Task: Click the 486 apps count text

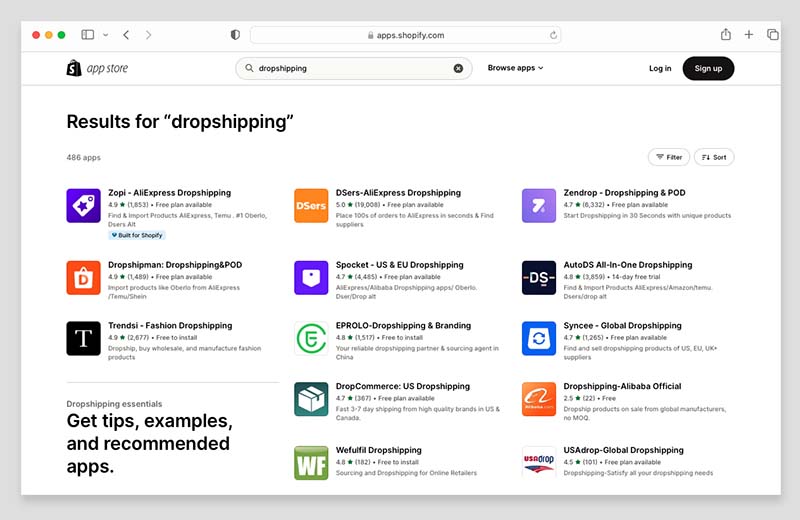Action: (x=83, y=158)
